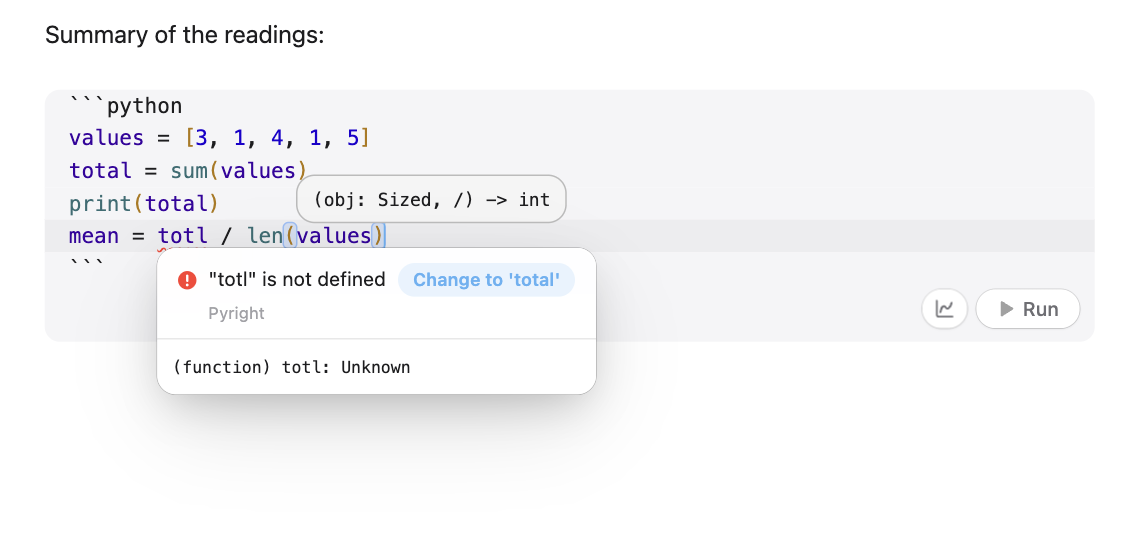The width and height of the screenshot is (1140, 540).
Task: Click the '```python' fence line
Action: 126,106
